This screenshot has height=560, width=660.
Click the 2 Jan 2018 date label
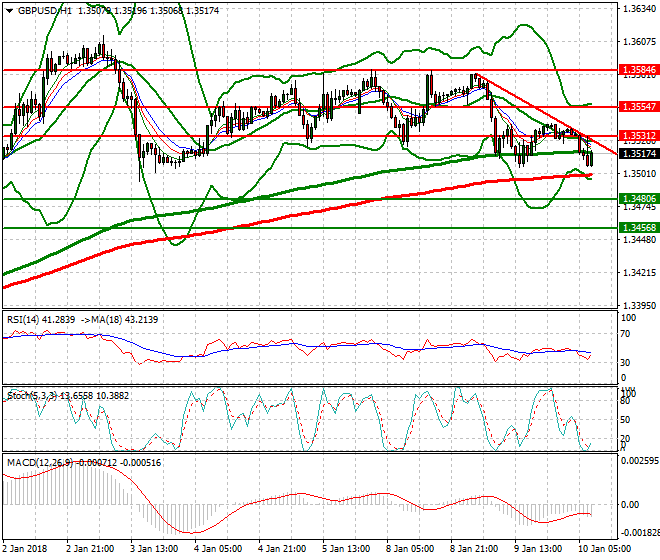point(29,549)
